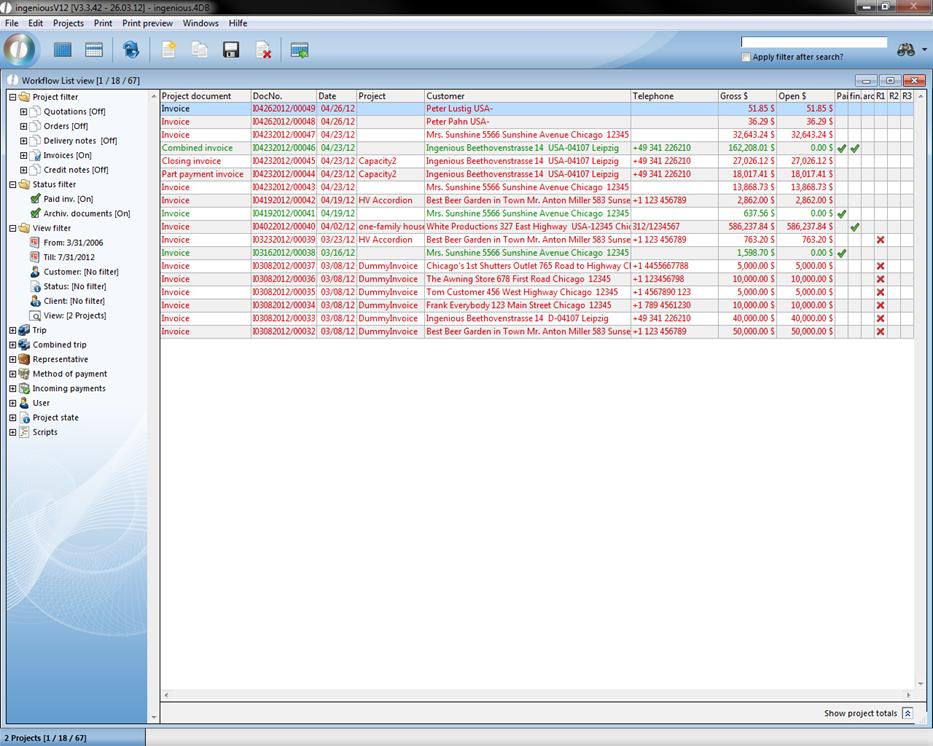Screen dimensions: 933x746
Task: Click the new document toolbar icon
Action: [x=169, y=50]
